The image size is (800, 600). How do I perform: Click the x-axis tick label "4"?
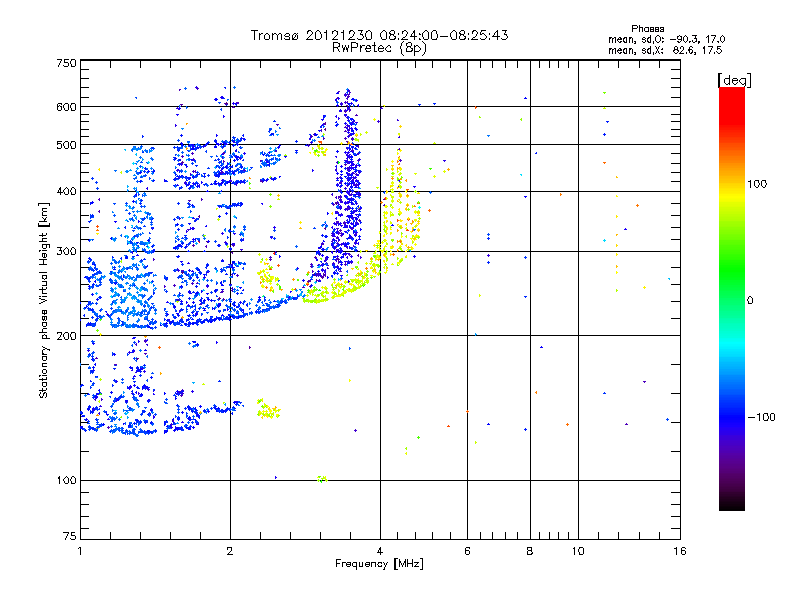click(380, 551)
